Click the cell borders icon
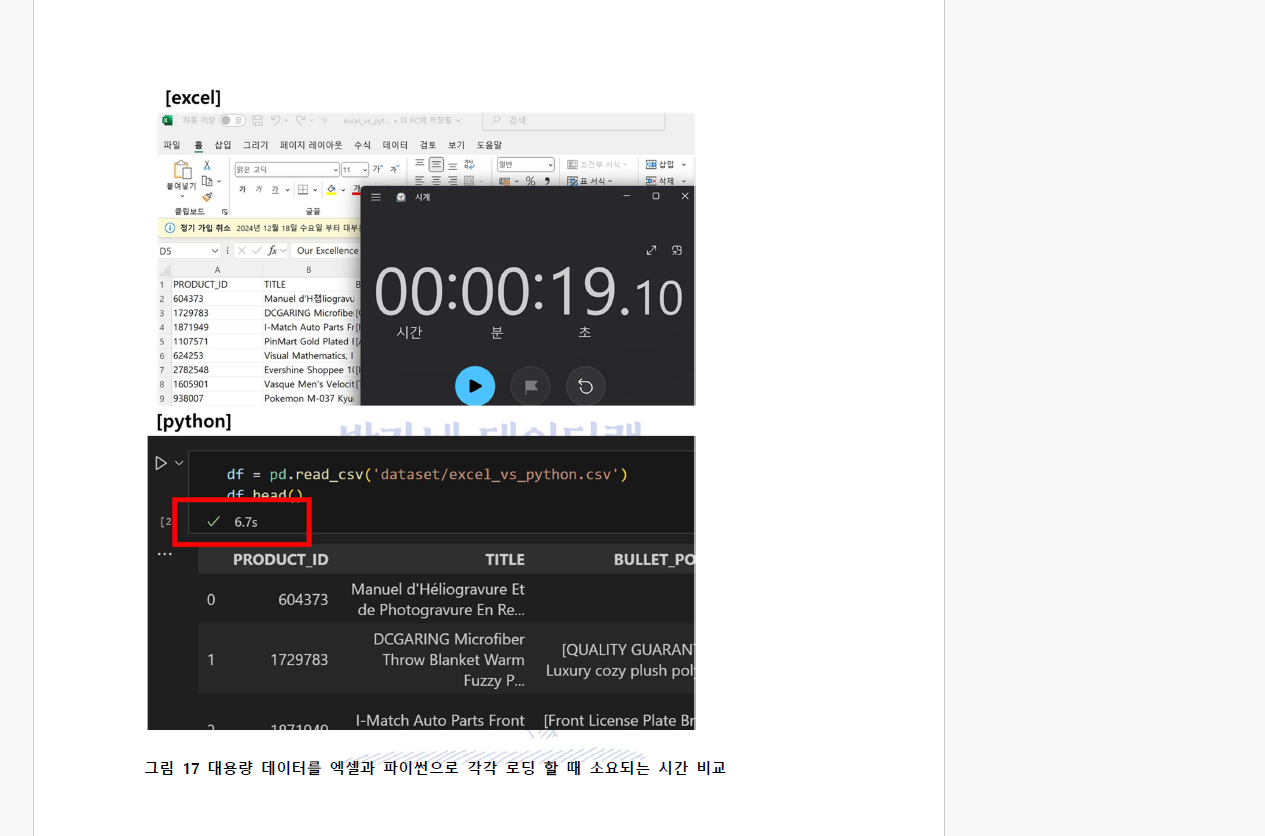This screenshot has width=1265, height=836. (x=302, y=190)
